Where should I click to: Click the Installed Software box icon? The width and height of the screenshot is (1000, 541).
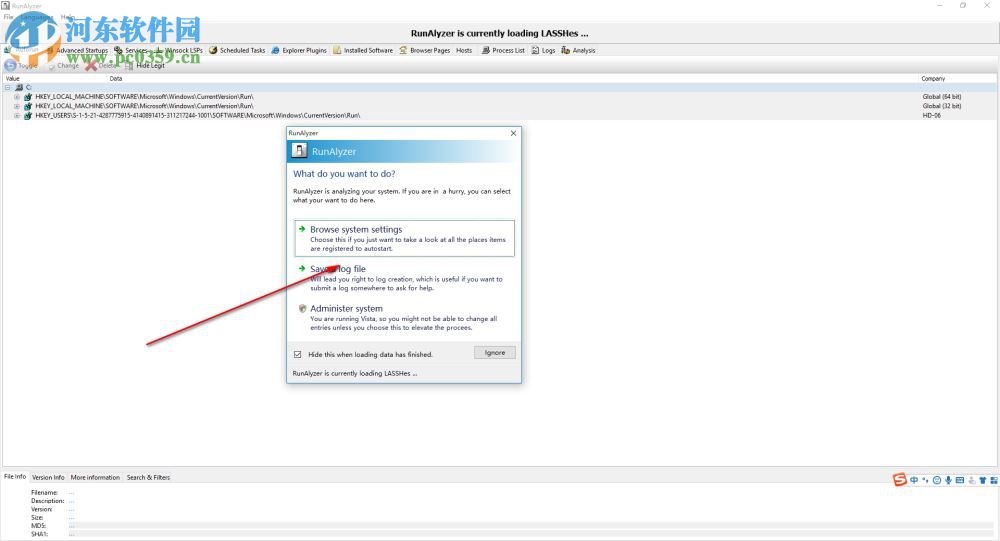(337, 50)
